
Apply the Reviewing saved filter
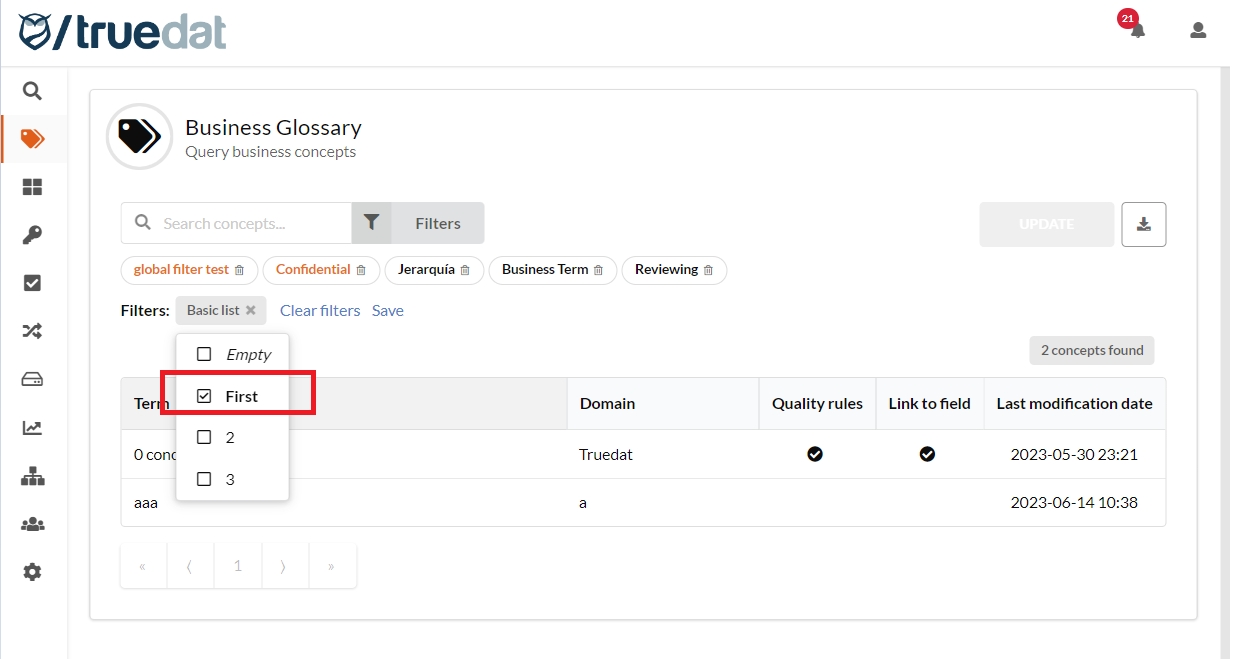(666, 270)
